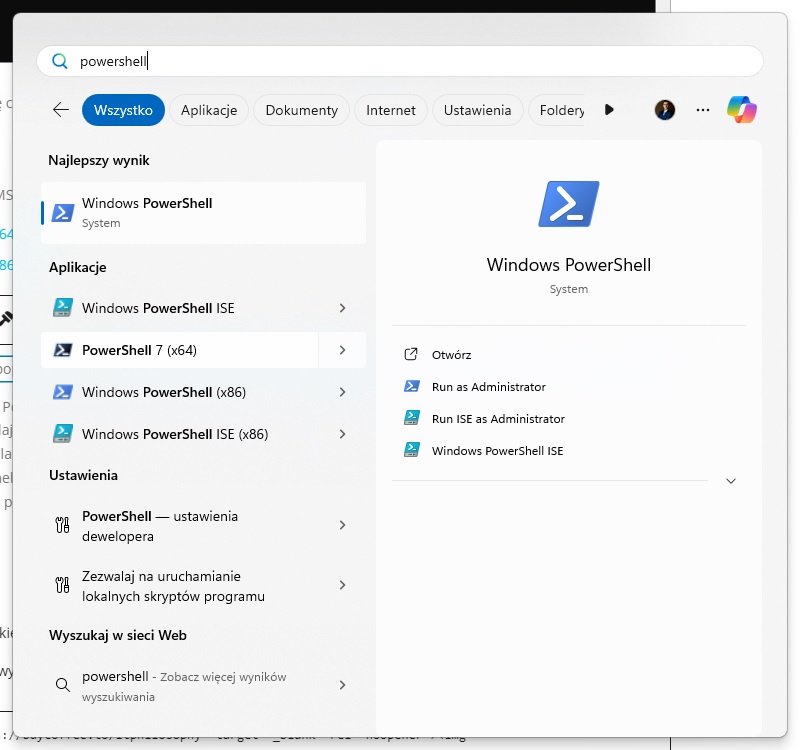The width and height of the screenshot is (800, 750).
Task: Open Windows PowerShell ISE app result
Action: click(180, 308)
